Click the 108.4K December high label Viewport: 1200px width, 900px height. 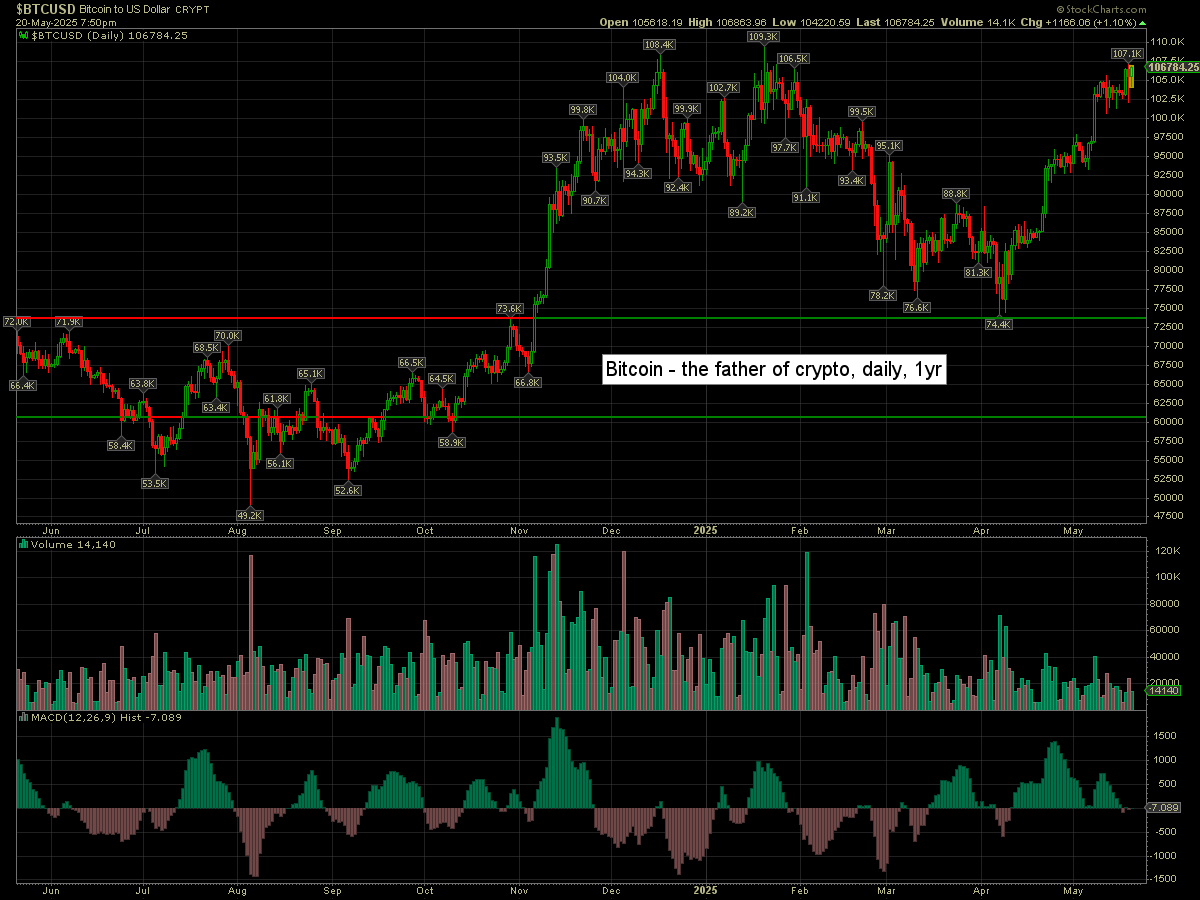(x=659, y=45)
